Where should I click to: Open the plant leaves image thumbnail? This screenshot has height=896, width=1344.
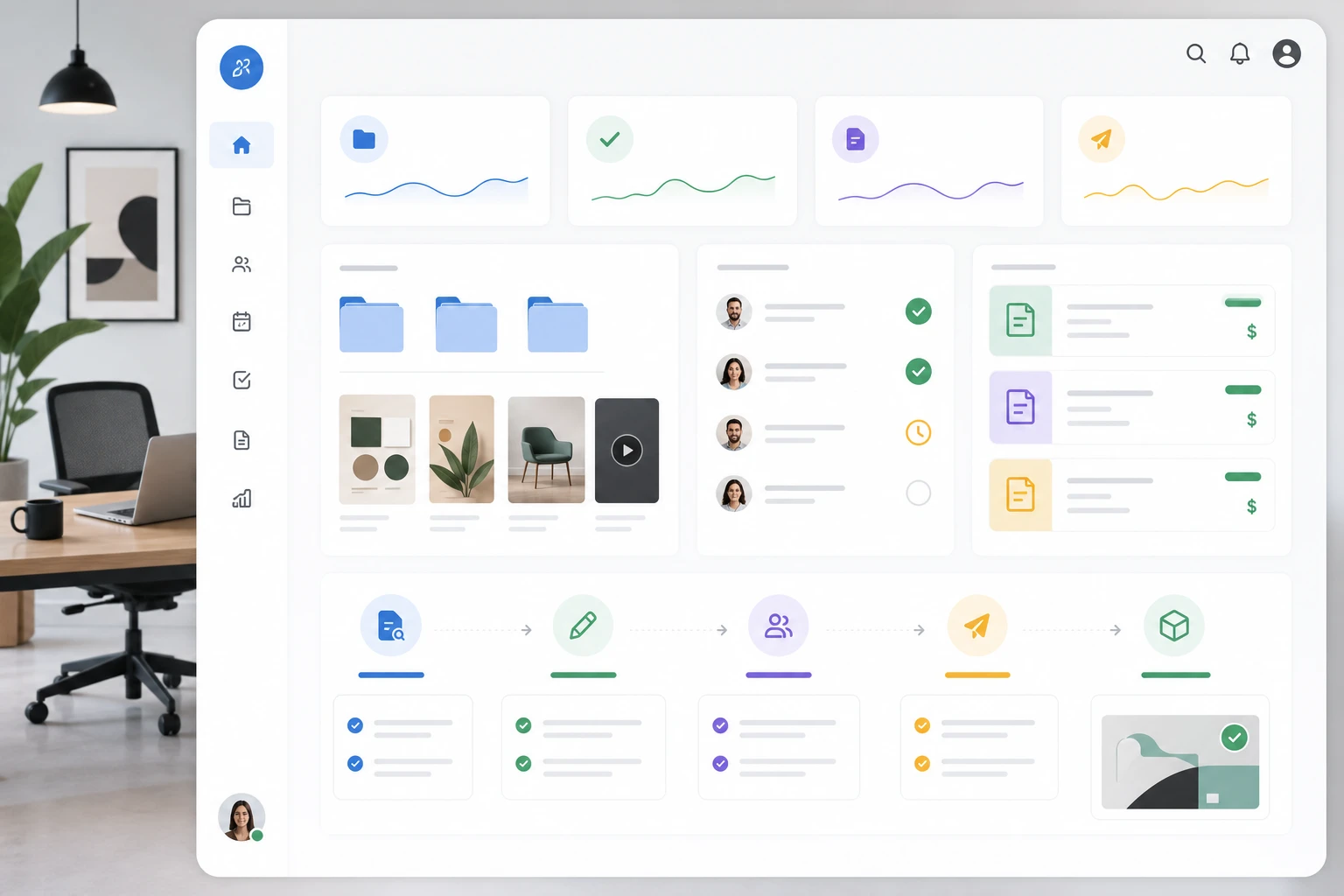click(461, 450)
